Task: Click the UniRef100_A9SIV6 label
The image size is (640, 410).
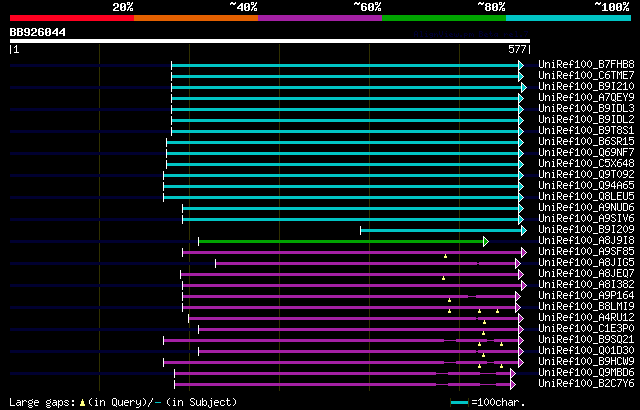Action: pos(586,219)
